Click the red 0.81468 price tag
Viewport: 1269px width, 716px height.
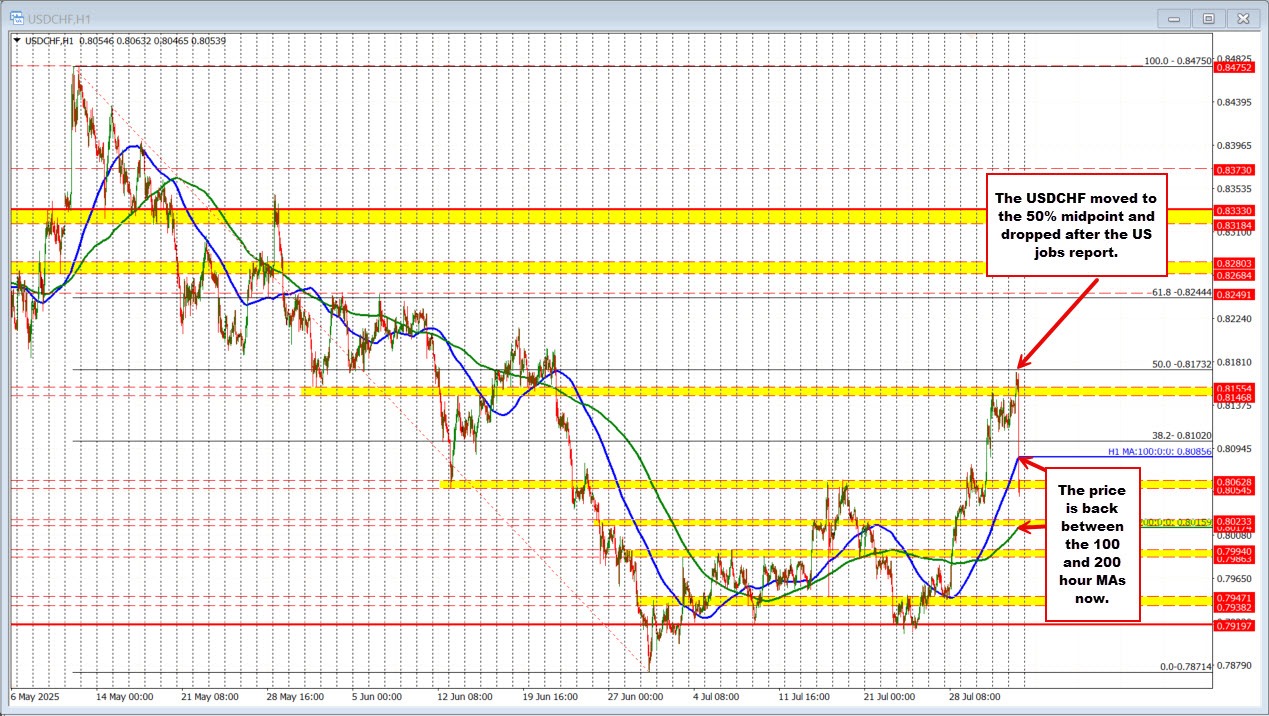(1235, 398)
